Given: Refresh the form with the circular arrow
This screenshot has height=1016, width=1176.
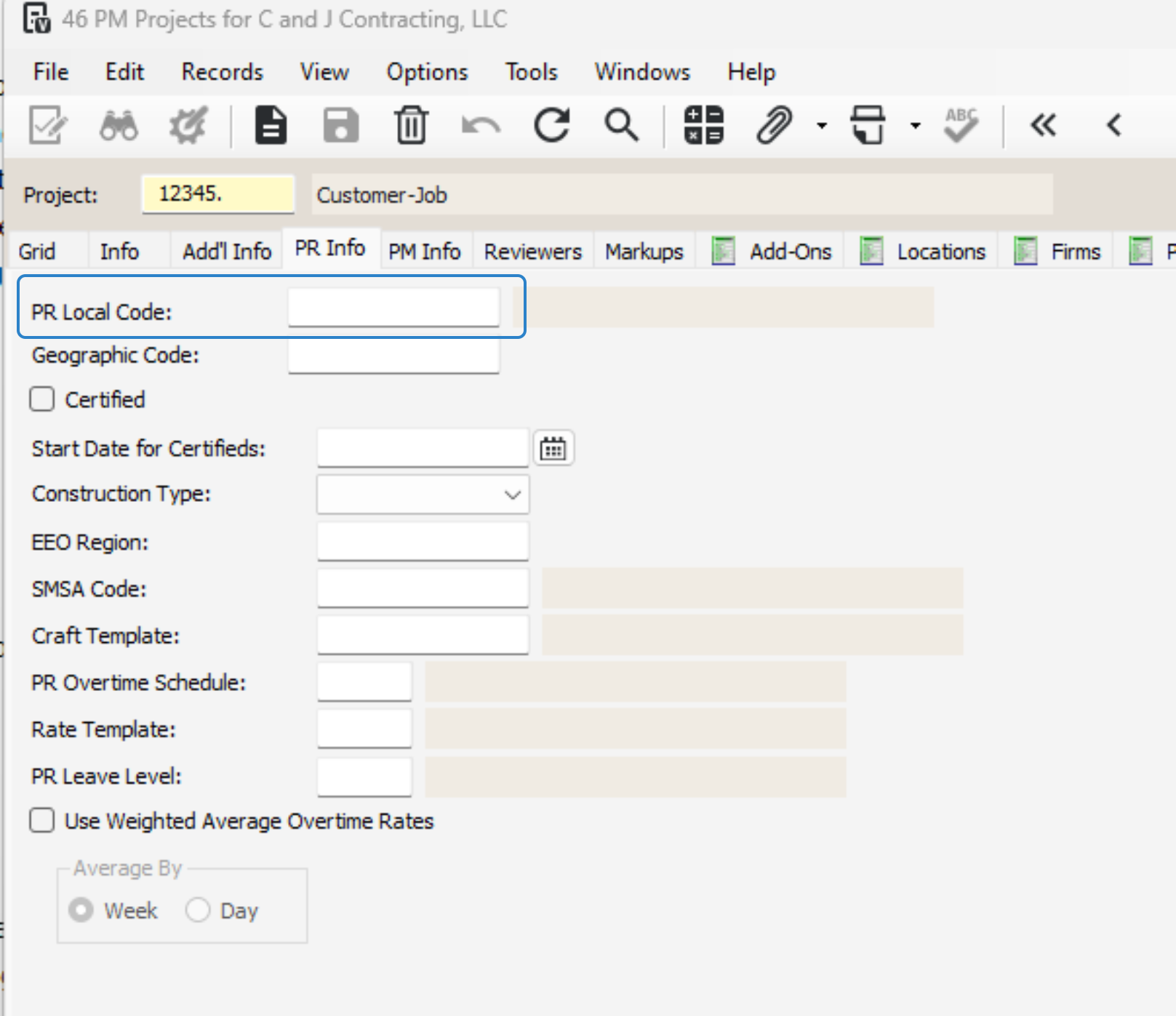Looking at the screenshot, I should click(x=551, y=125).
